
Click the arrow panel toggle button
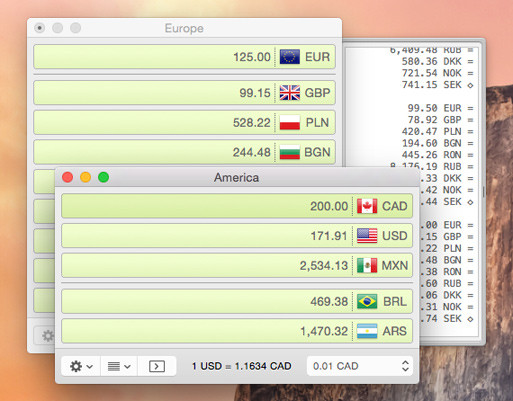coord(157,366)
